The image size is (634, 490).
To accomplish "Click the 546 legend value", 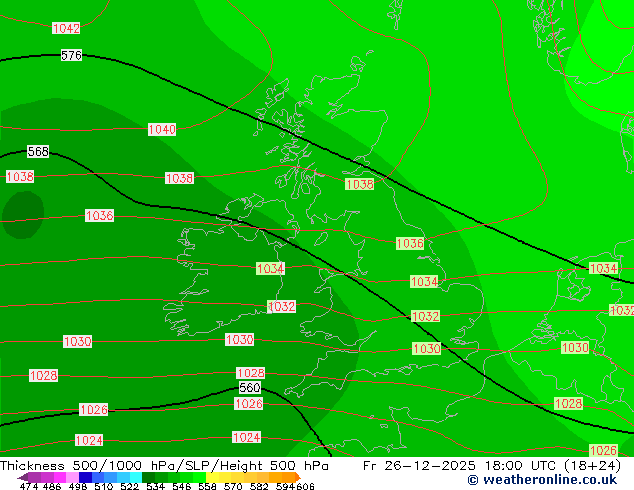I will [182, 486].
